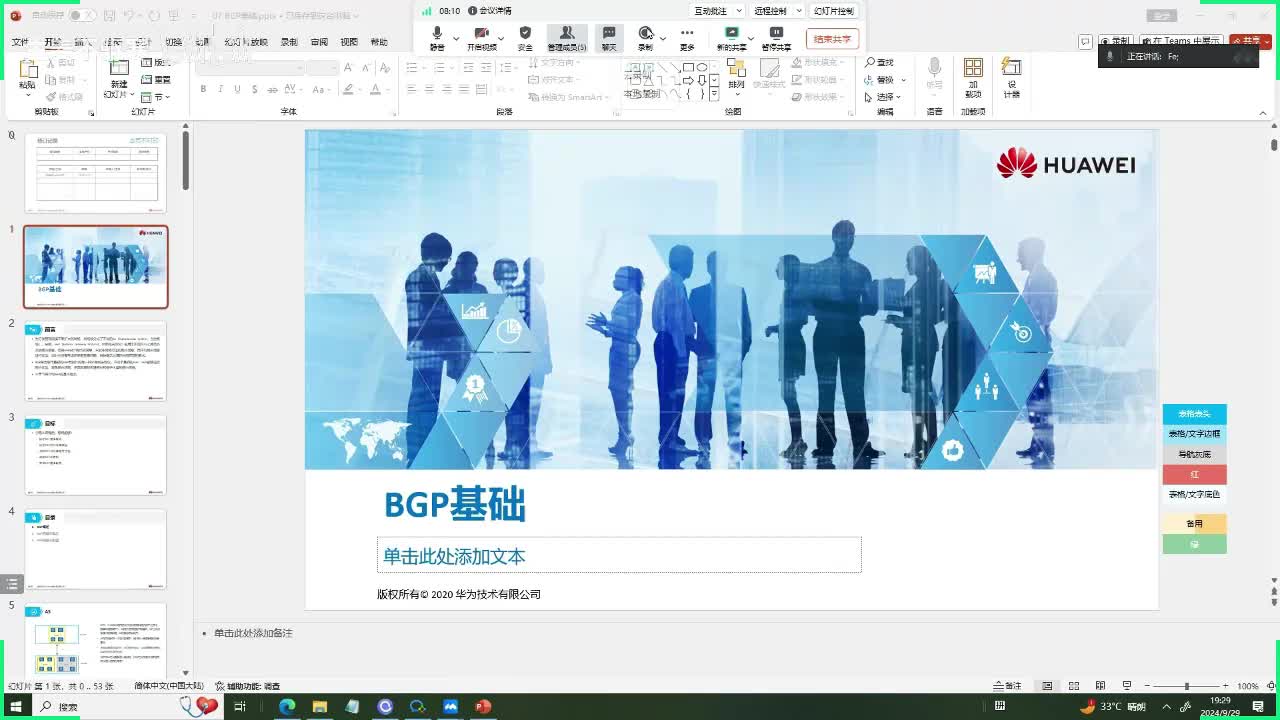Switch to slide sorter view icon
The height and width of the screenshot is (720, 1280).
click(1074, 686)
